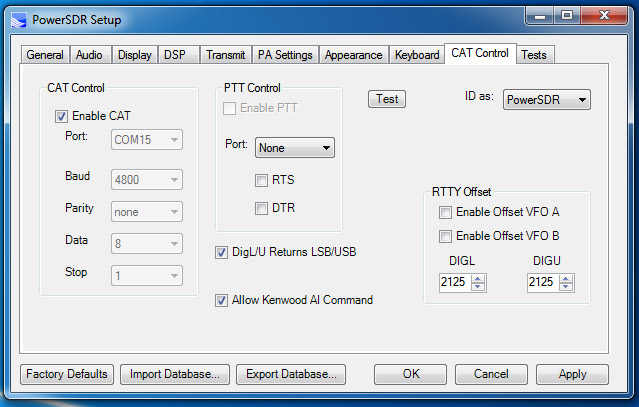639x407 pixels.
Task: Click the Test button
Action: point(387,99)
